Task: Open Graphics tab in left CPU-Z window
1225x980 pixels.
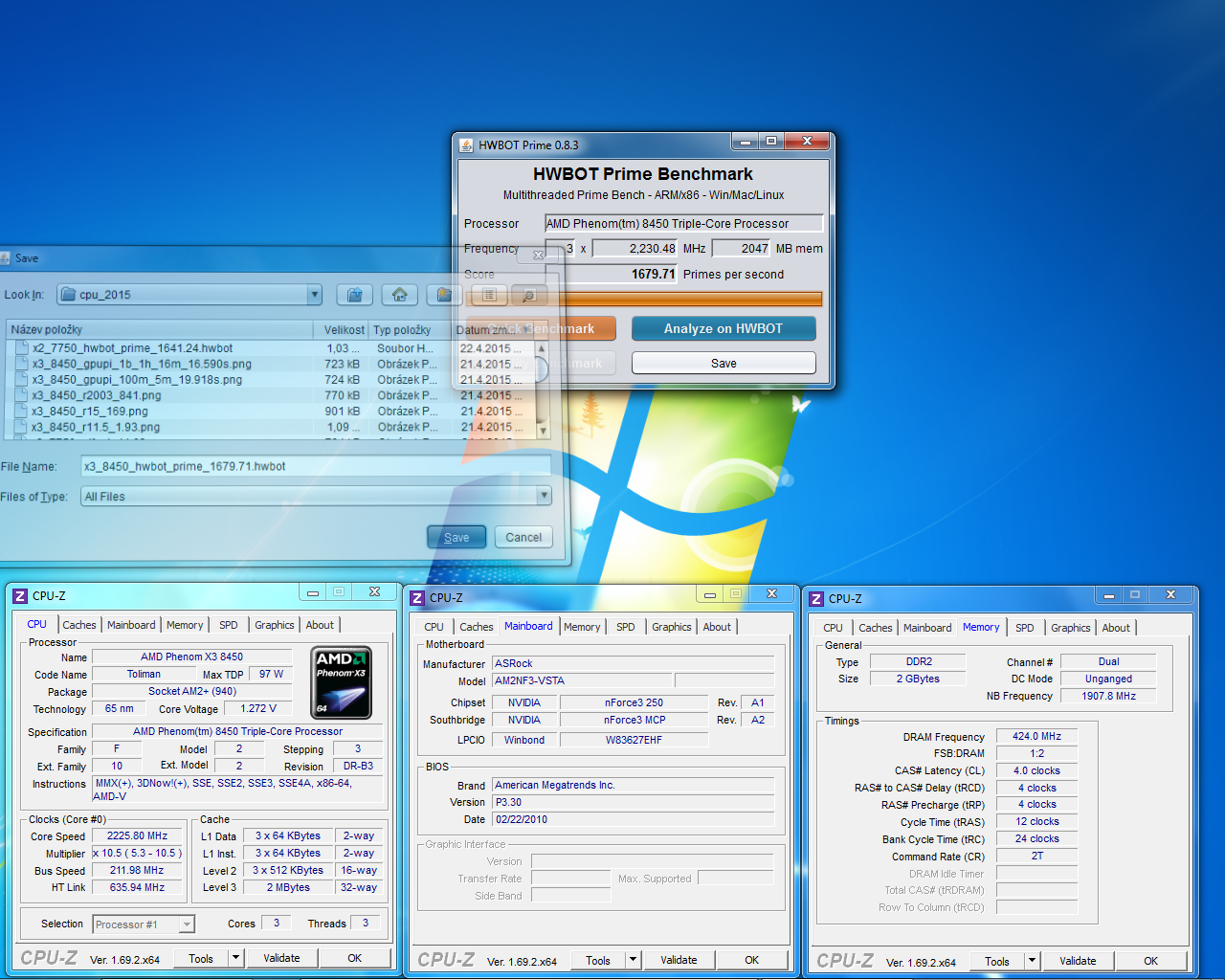Action: click(275, 625)
